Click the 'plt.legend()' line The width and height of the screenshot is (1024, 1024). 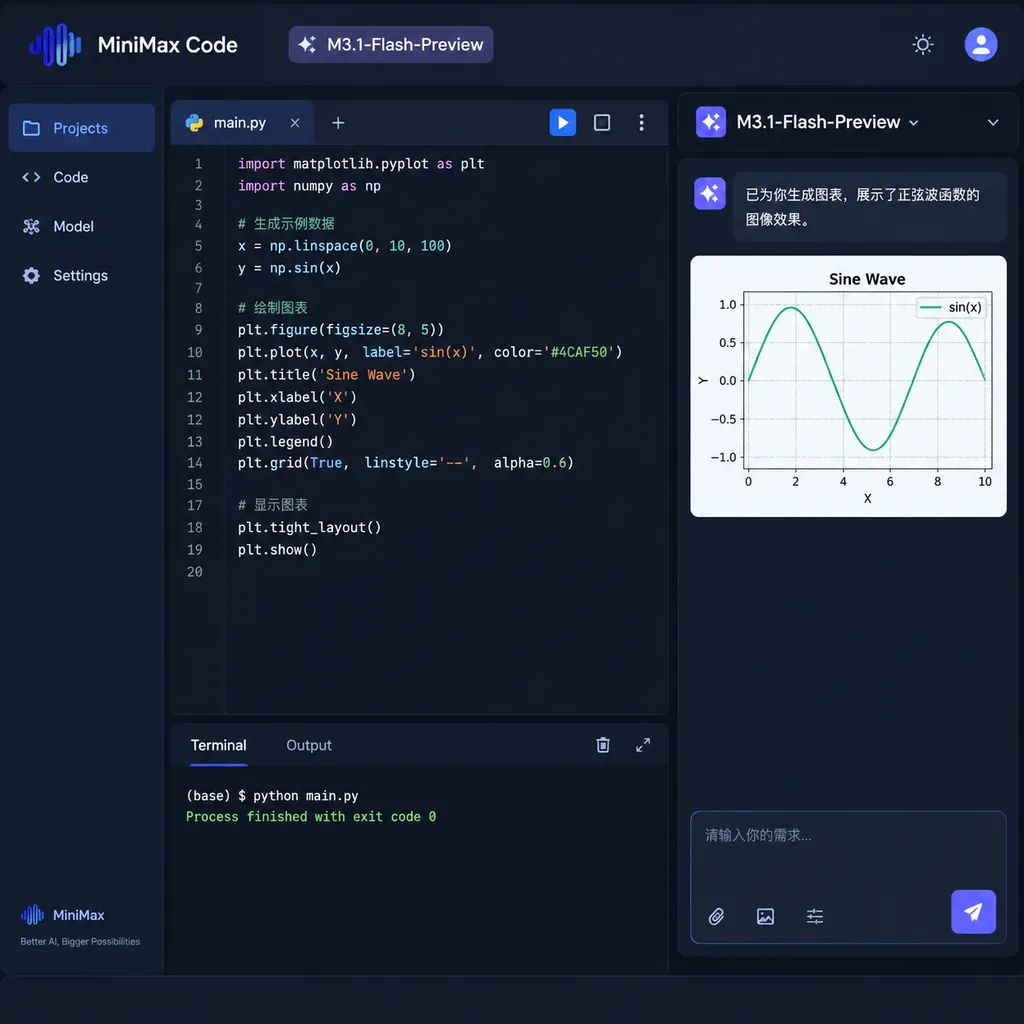pos(285,441)
